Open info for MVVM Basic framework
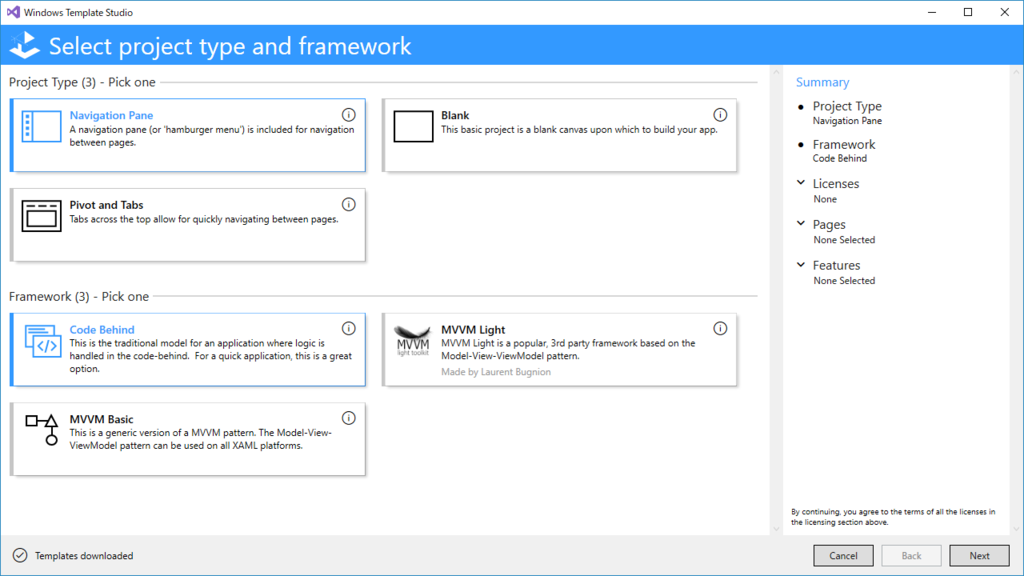 pyautogui.click(x=349, y=418)
